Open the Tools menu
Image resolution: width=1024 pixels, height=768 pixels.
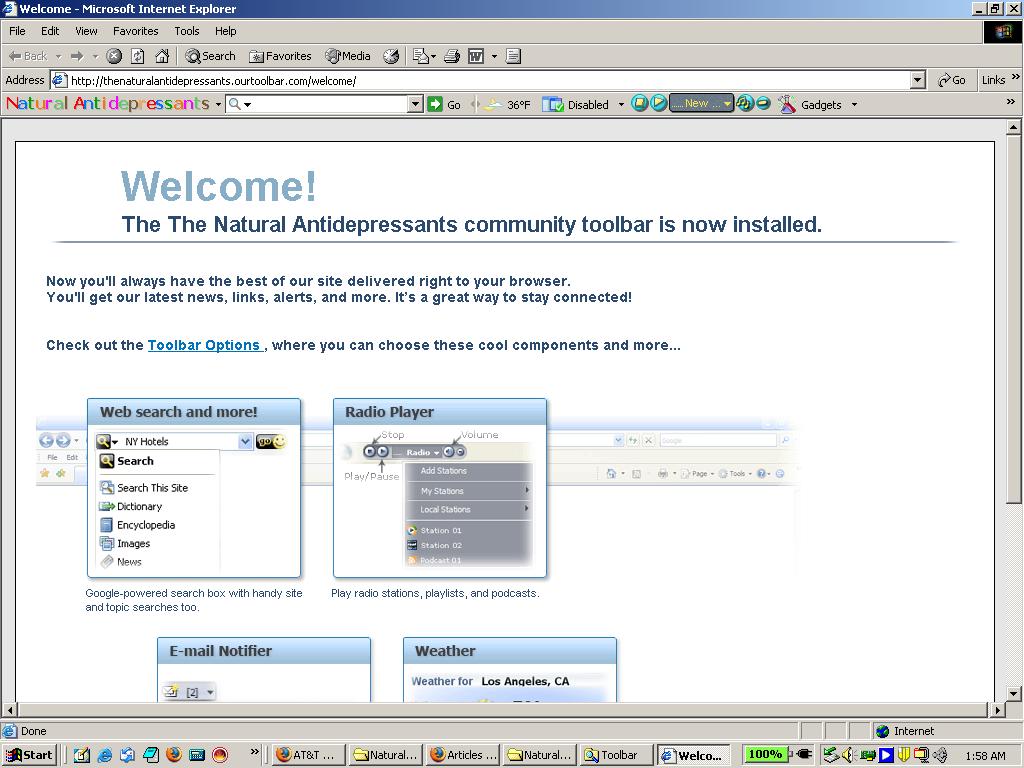click(187, 31)
